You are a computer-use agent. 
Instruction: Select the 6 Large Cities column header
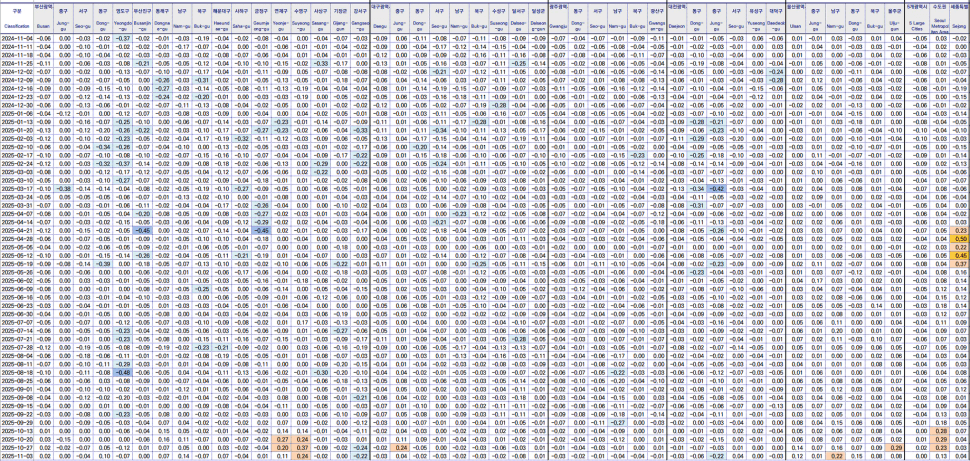click(916, 20)
